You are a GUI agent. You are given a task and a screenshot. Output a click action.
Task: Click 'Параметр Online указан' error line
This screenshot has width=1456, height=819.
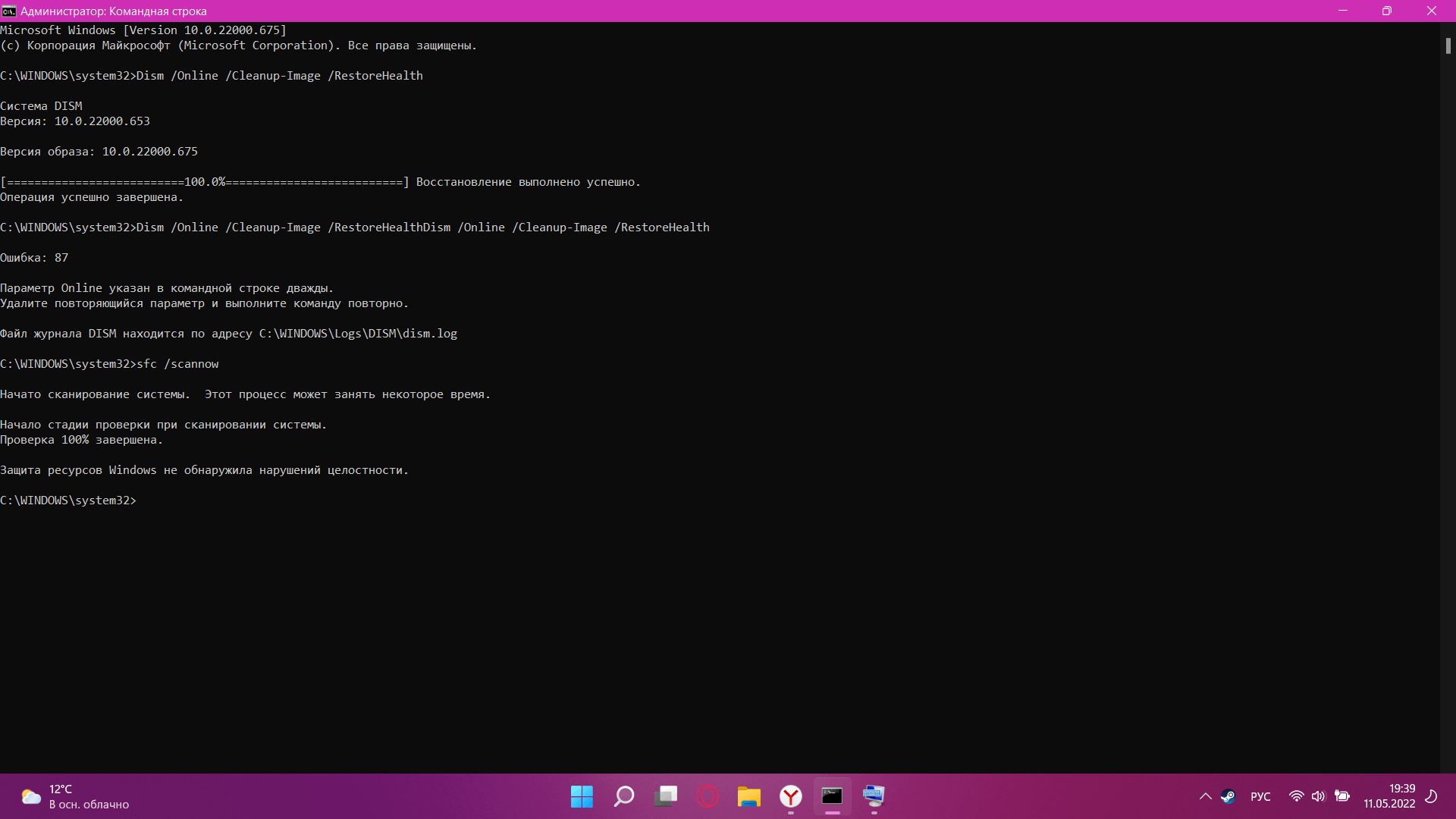167,288
